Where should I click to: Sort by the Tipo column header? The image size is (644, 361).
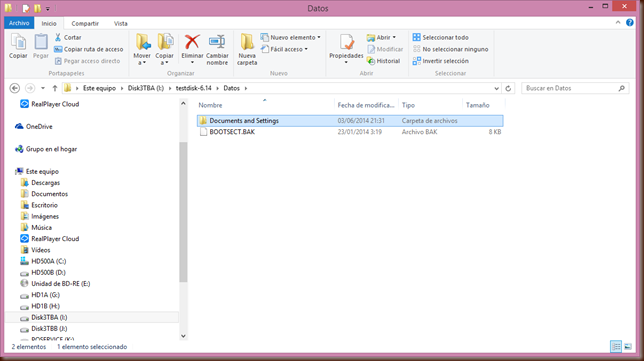tap(408, 105)
